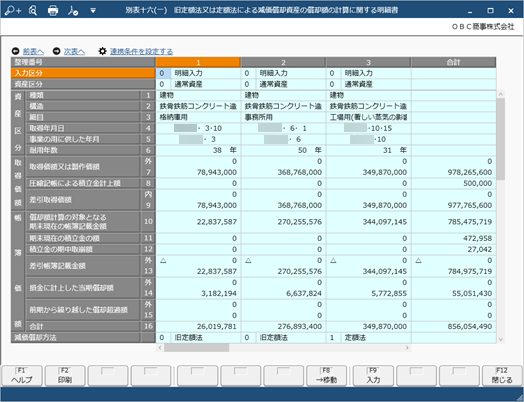524x402 pixels.
Task: Click the PDF export icon
Action: 73,11
